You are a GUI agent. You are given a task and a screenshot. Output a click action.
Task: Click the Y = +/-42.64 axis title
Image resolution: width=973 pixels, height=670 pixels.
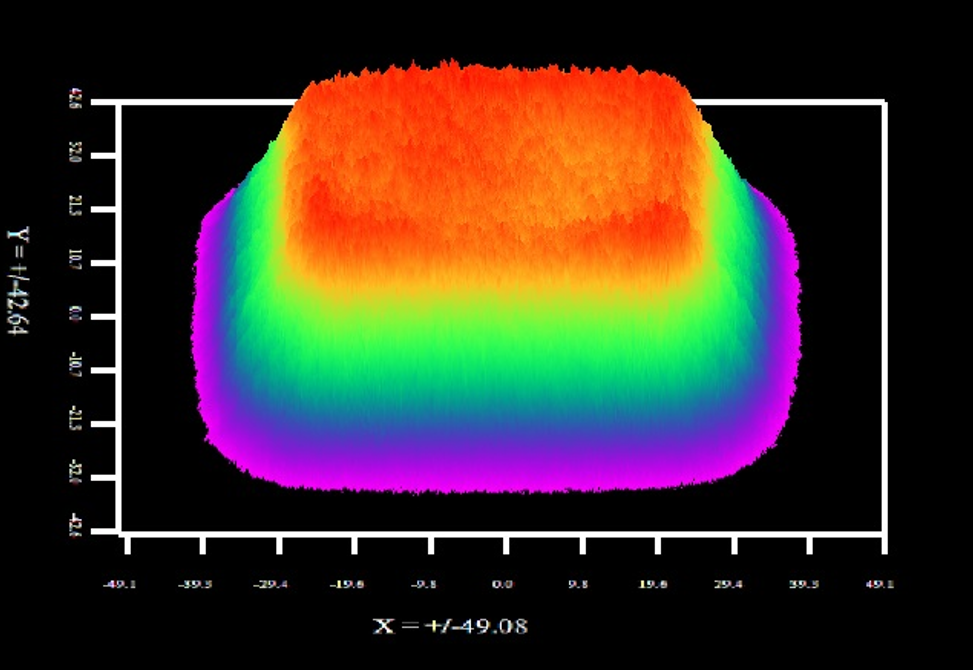point(19,280)
